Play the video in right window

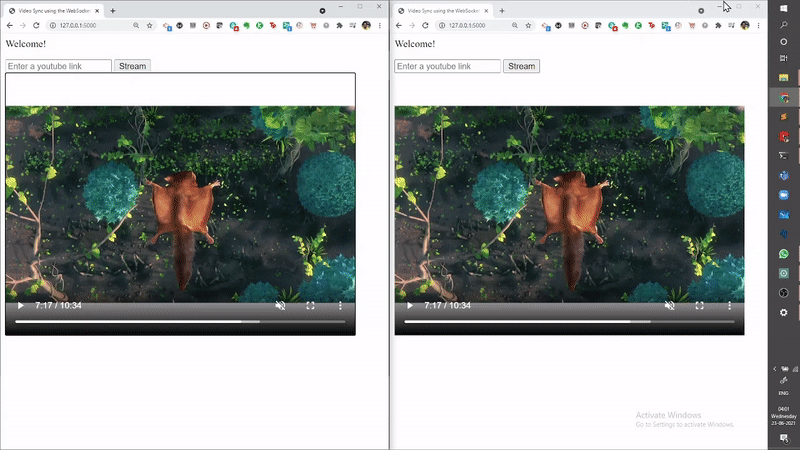point(410,306)
